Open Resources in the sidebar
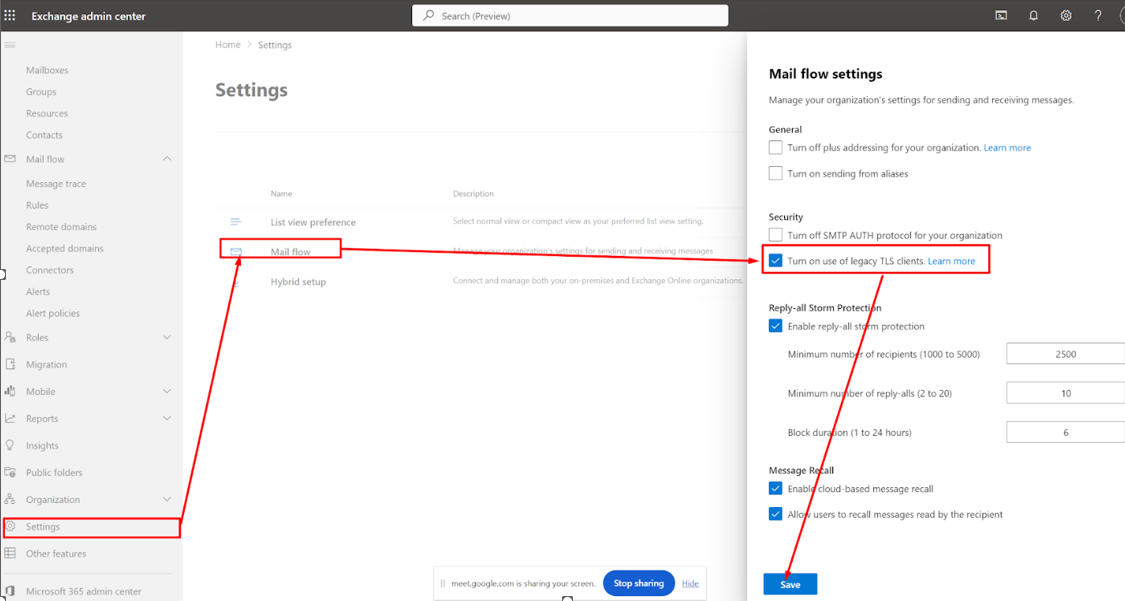The width and height of the screenshot is (1125, 601). [47, 113]
